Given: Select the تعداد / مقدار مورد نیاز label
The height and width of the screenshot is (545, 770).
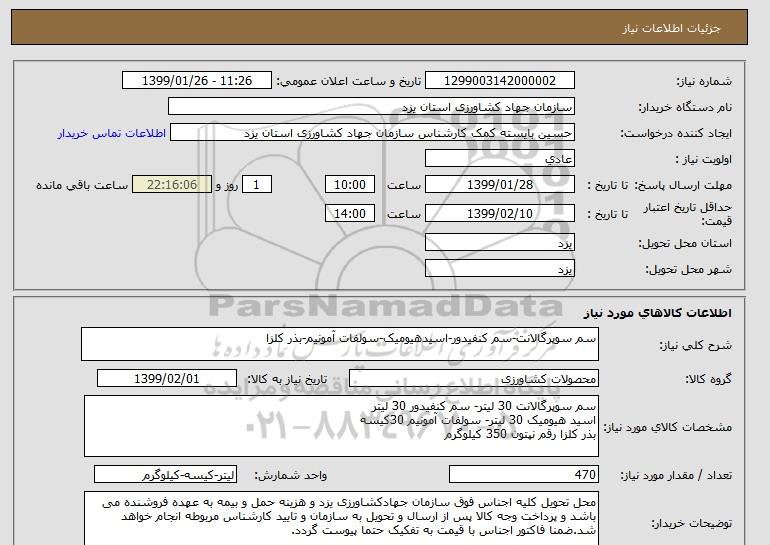Looking at the screenshot, I should click(676, 475).
